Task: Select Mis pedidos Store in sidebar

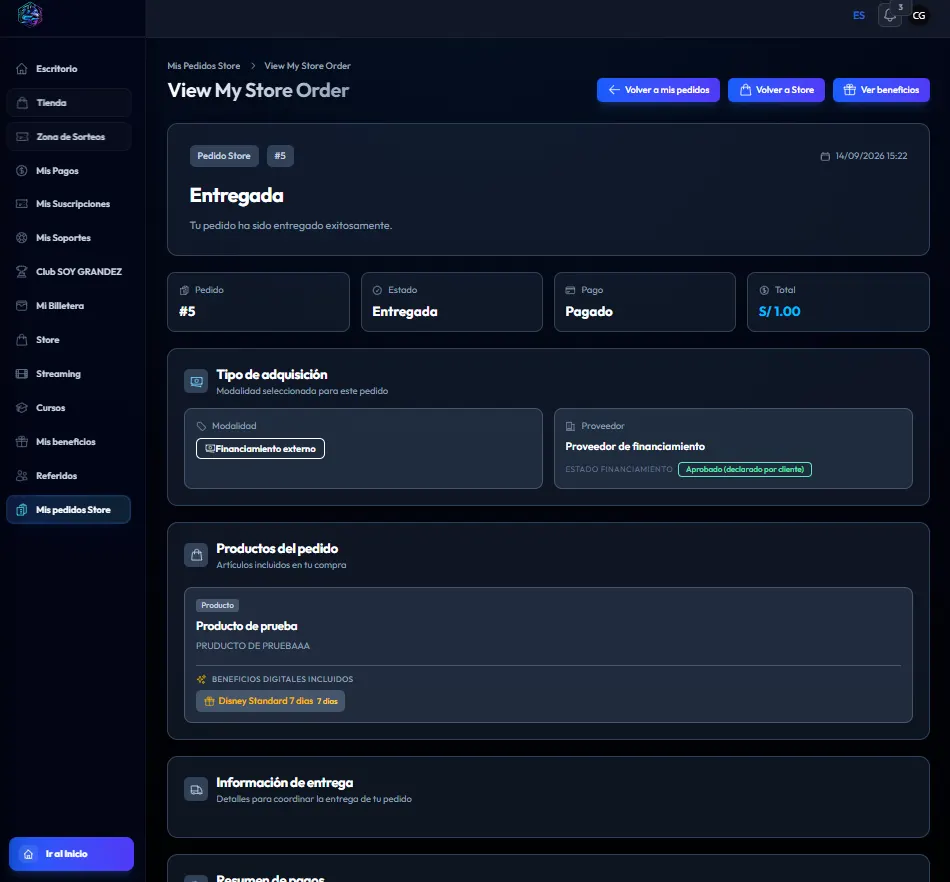Action: coord(69,509)
